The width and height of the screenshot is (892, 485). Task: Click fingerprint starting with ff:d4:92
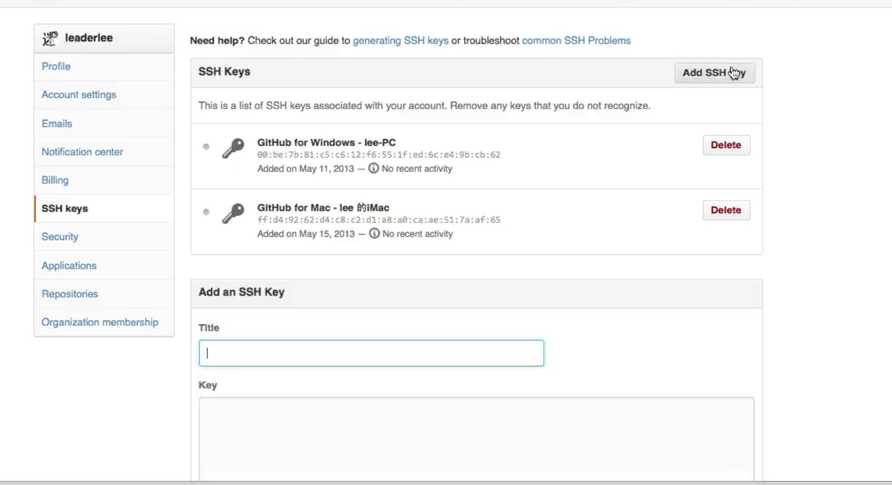(379, 220)
